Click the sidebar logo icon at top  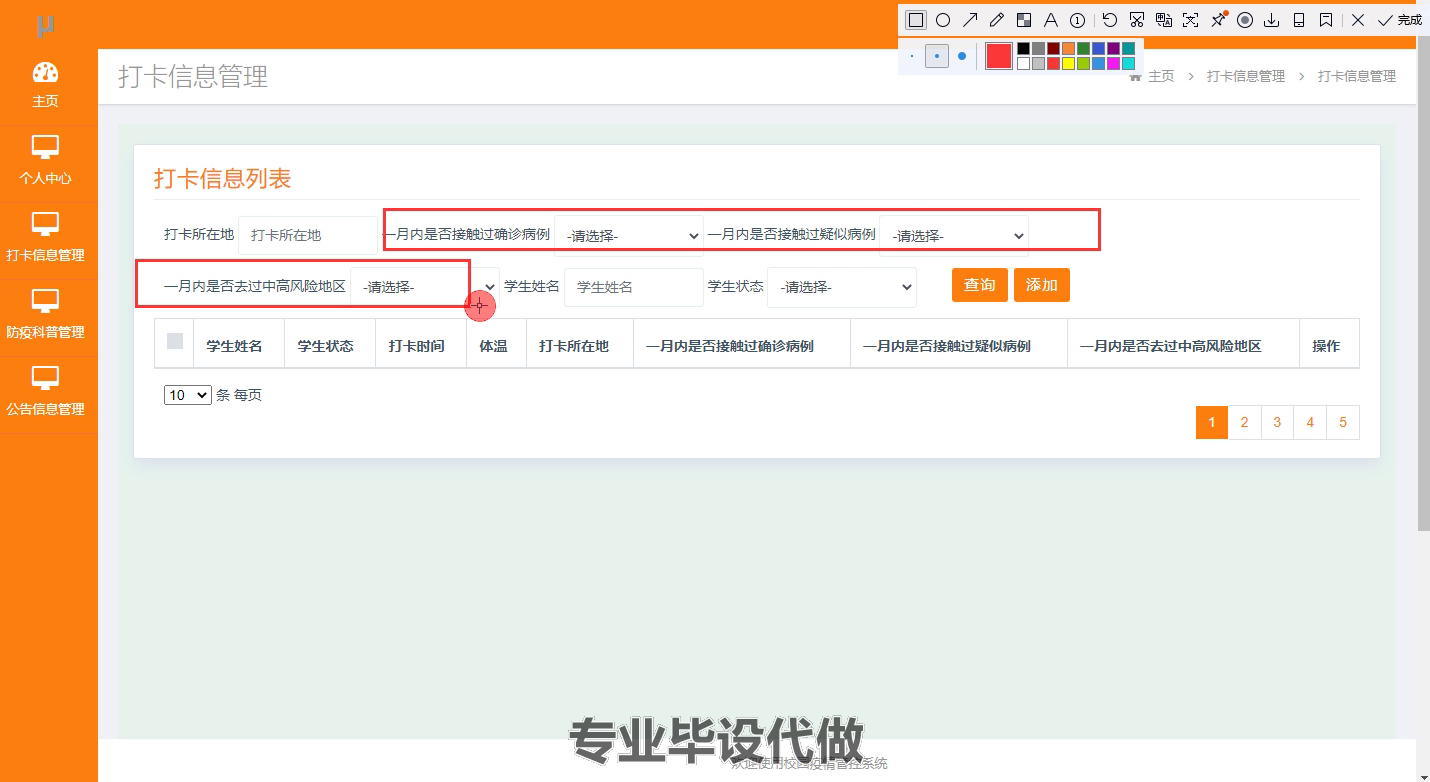45,25
